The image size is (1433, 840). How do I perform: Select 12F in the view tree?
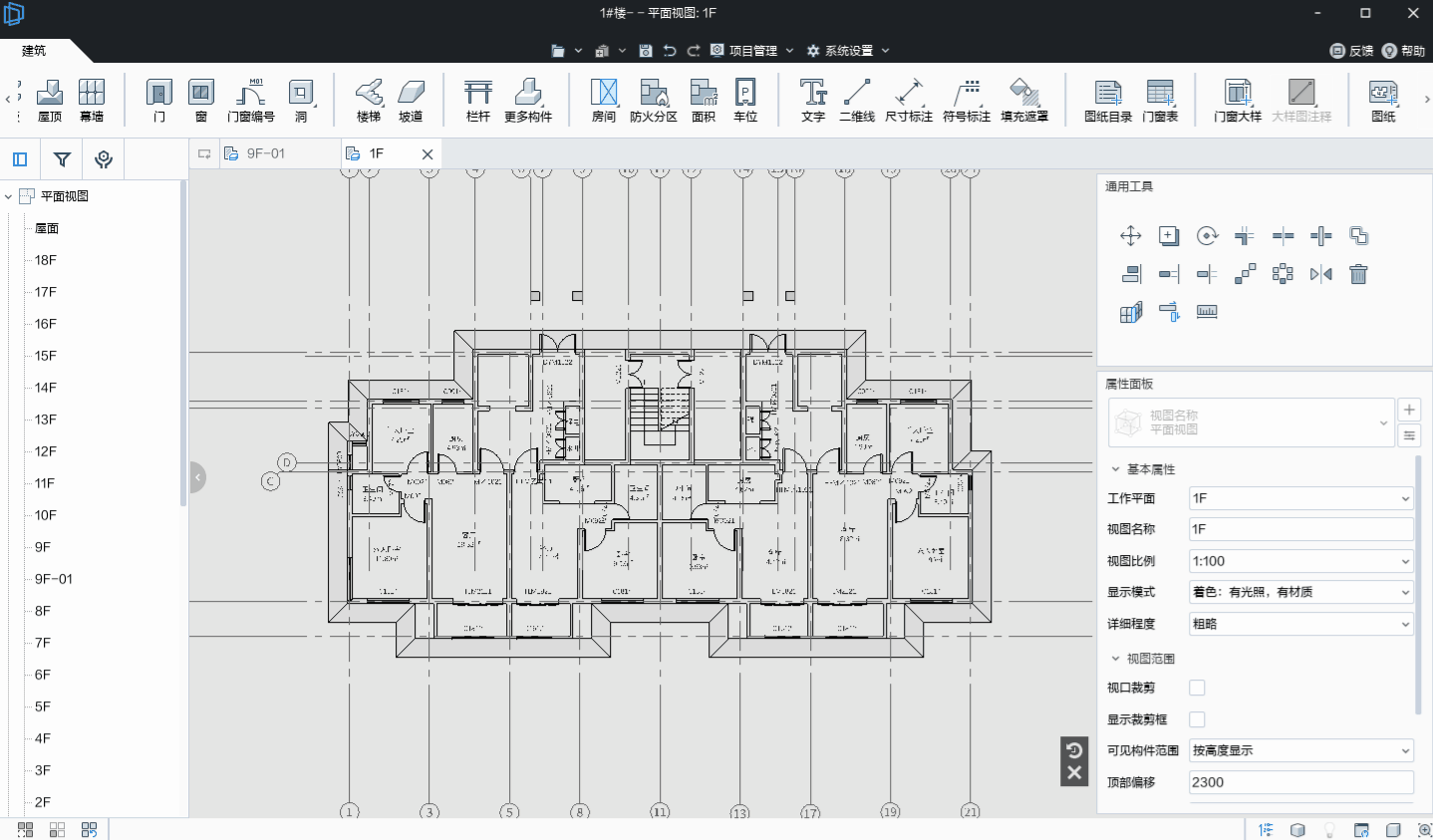[46, 451]
